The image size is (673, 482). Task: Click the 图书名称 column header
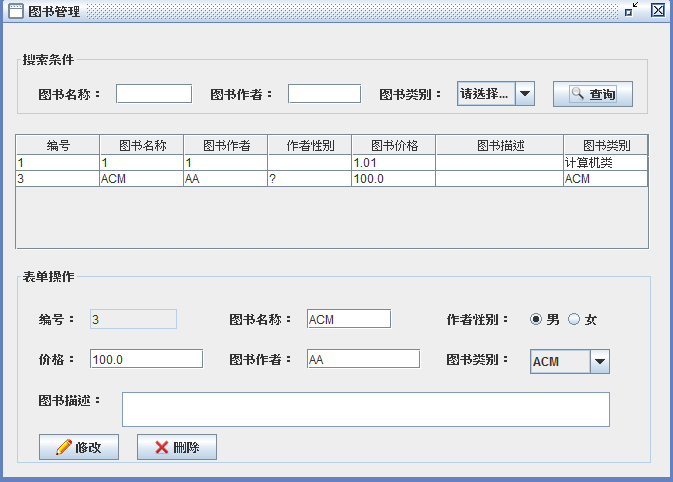pos(142,146)
